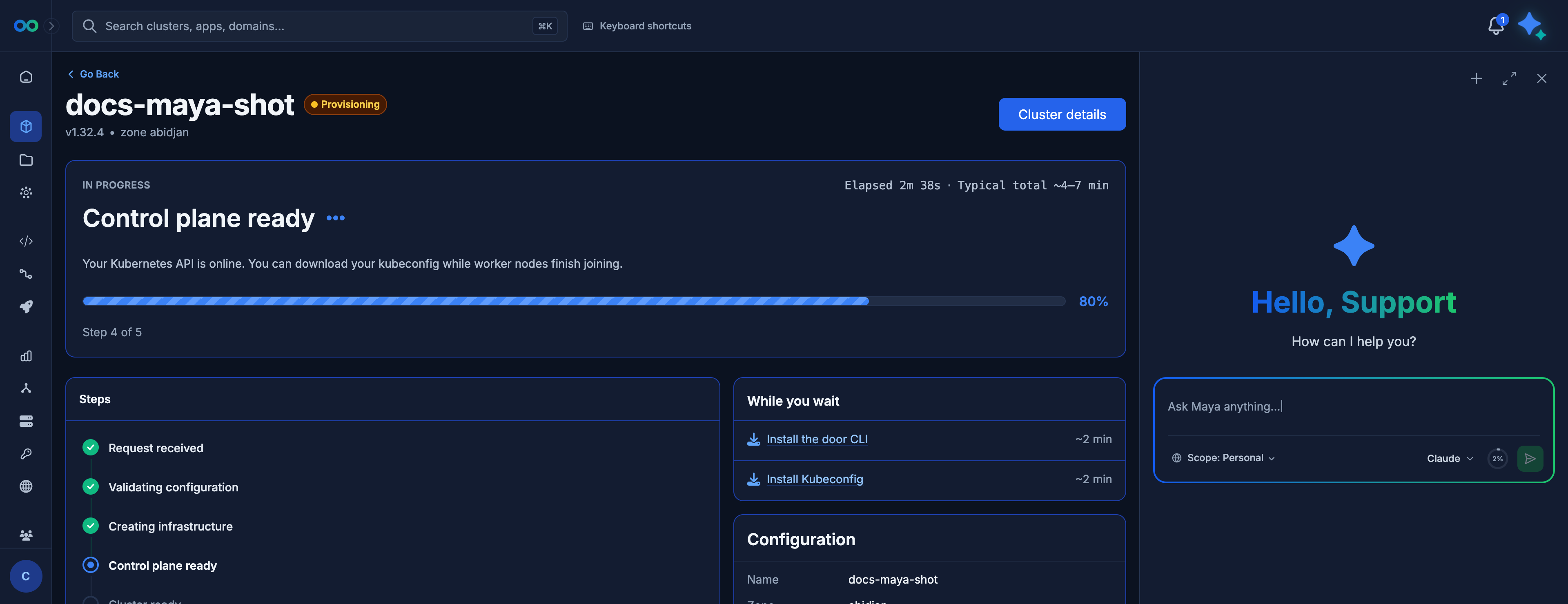Open the rocket deploy icon in sidebar
Viewport: 1568px width, 604px height.
(x=26, y=306)
